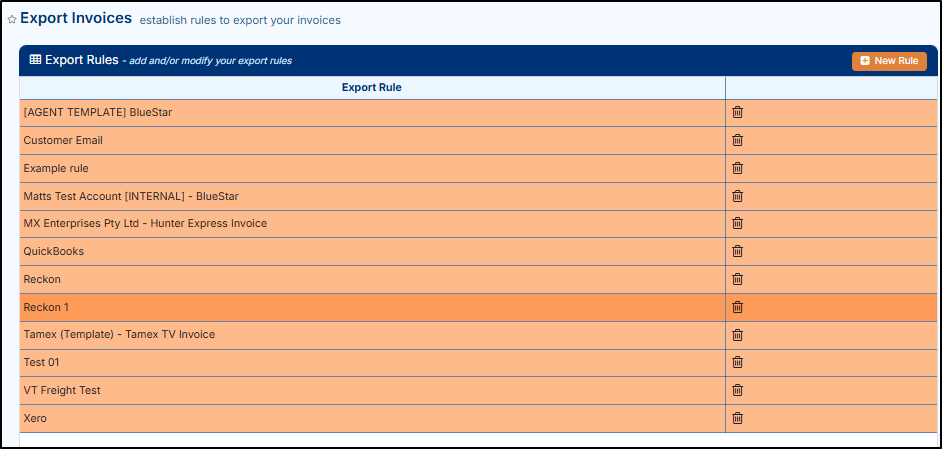
Task: Delete the [AGENT TEMPLATE] BlueStar rule
Action: [x=737, y=112]
